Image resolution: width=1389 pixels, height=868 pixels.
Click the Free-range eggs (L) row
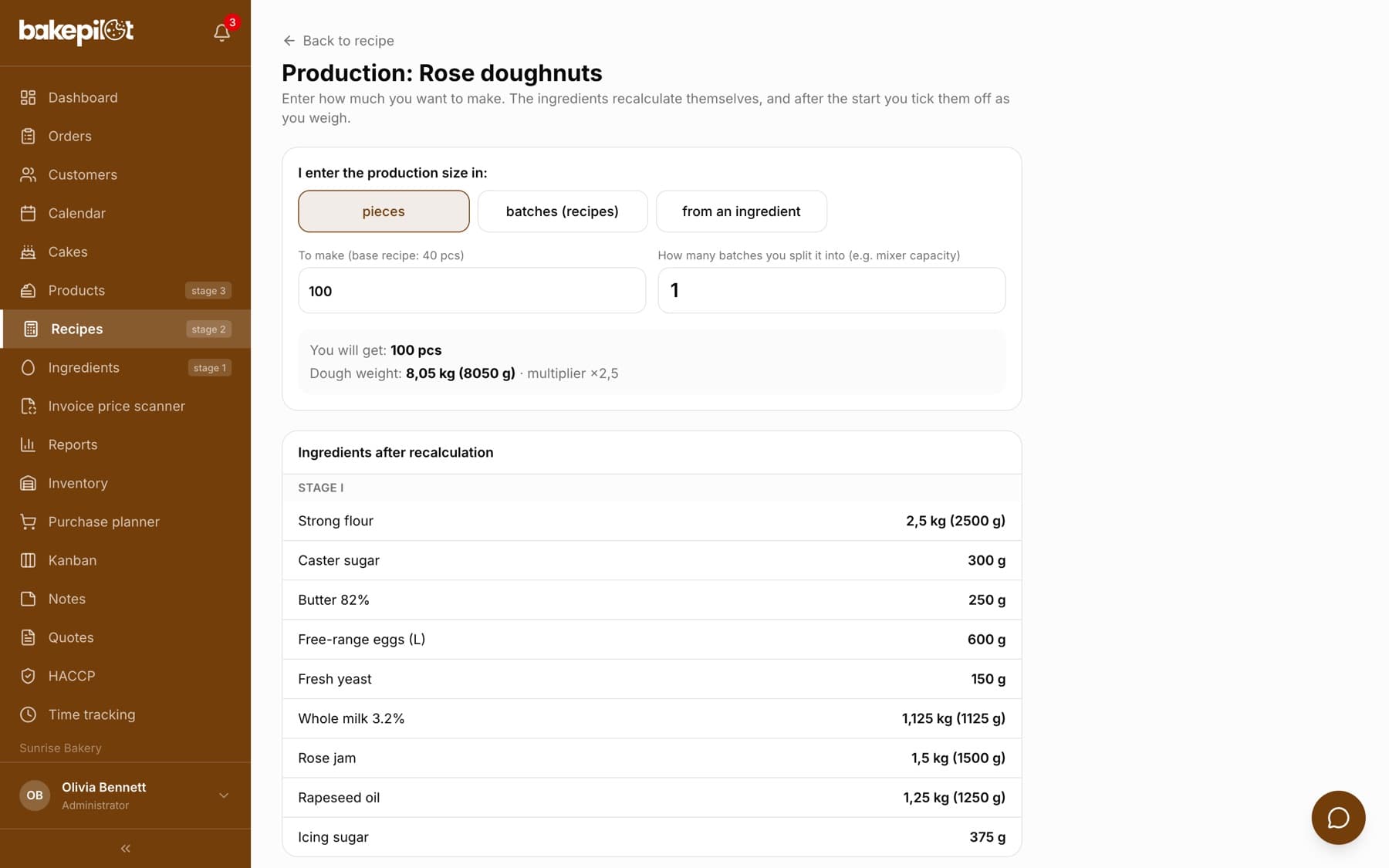click(x=651, y=640)
